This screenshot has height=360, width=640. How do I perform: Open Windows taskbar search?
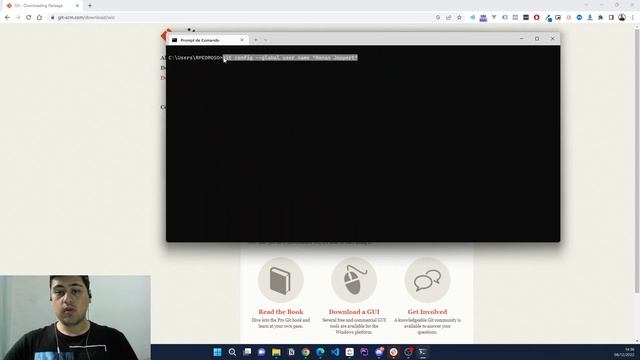232,352
